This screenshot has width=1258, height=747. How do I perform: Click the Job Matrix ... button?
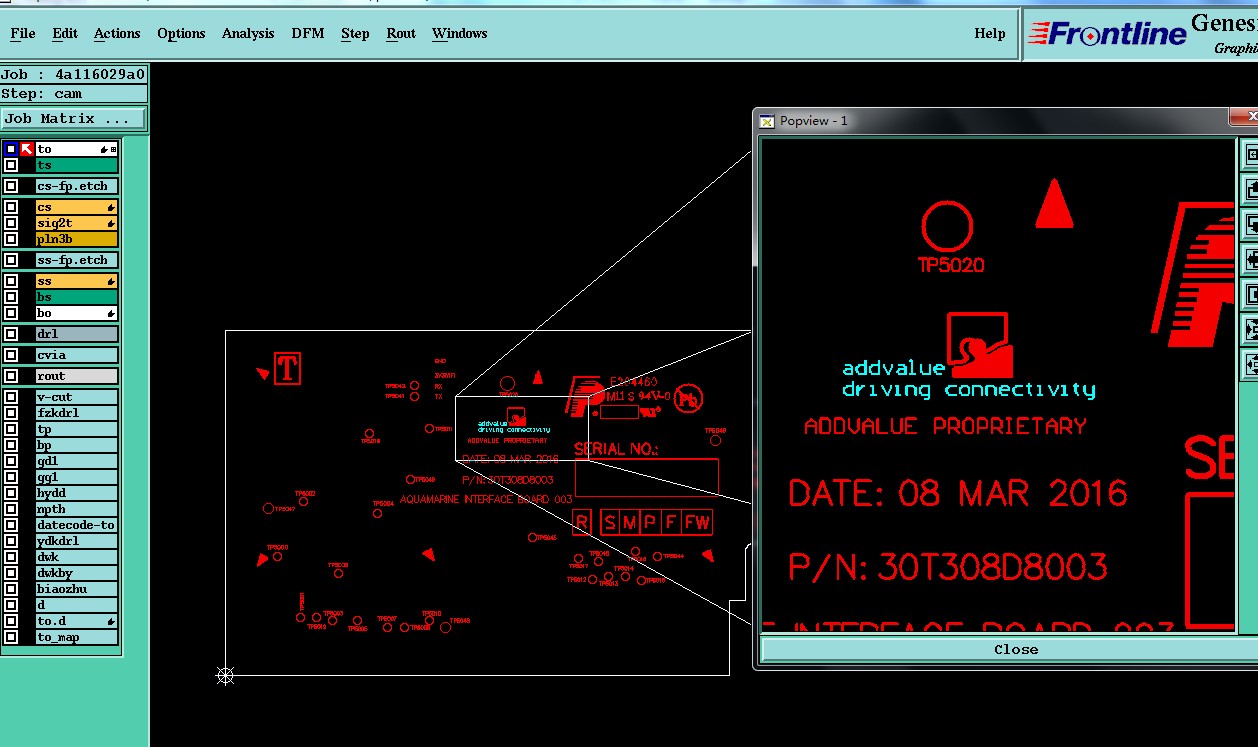[x=73, y=118]
